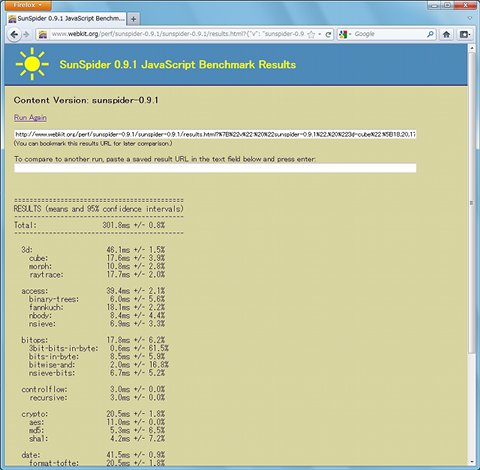Click the '3d:' category result line

click(x=93, y=250)
